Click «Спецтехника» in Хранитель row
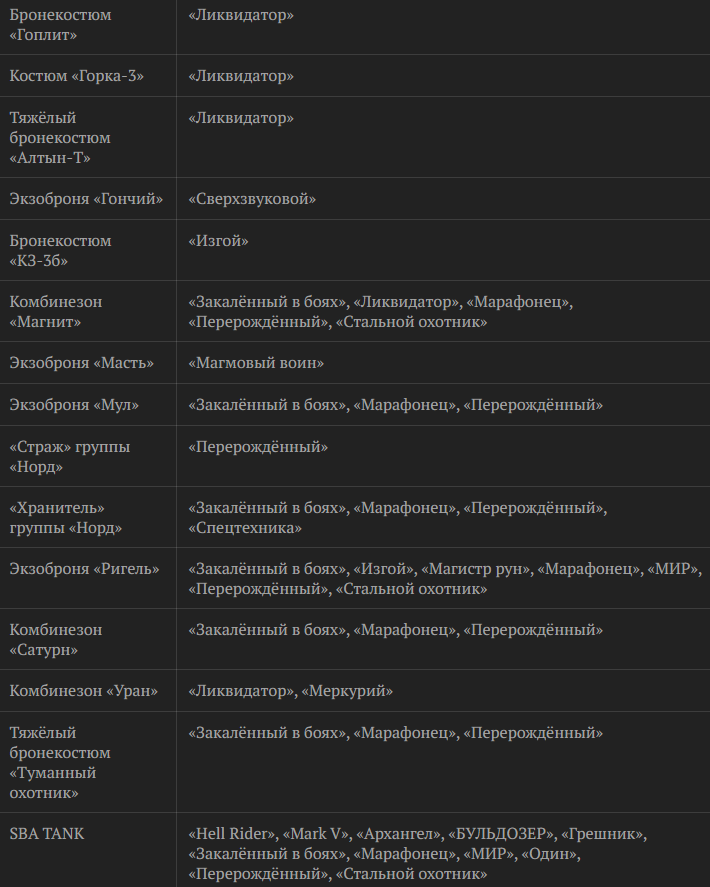Screen dimensions: 710x887 pos(245,528)
